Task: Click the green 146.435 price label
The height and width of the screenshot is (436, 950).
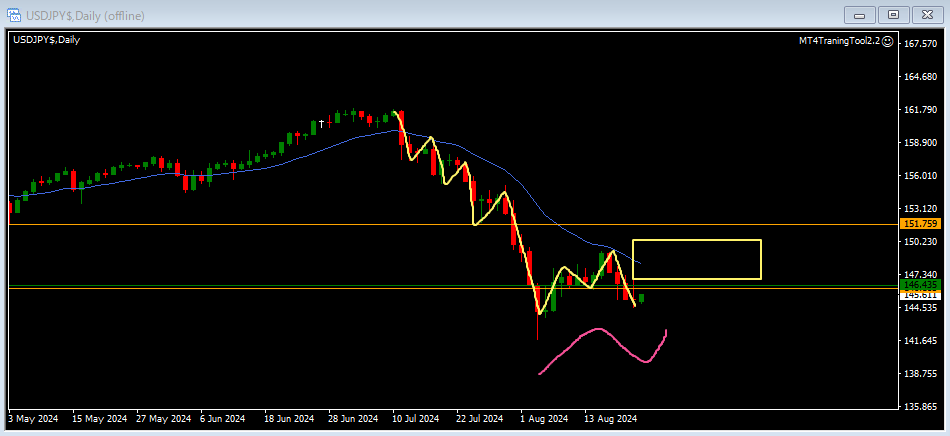Action: click(x=919, y=285)
